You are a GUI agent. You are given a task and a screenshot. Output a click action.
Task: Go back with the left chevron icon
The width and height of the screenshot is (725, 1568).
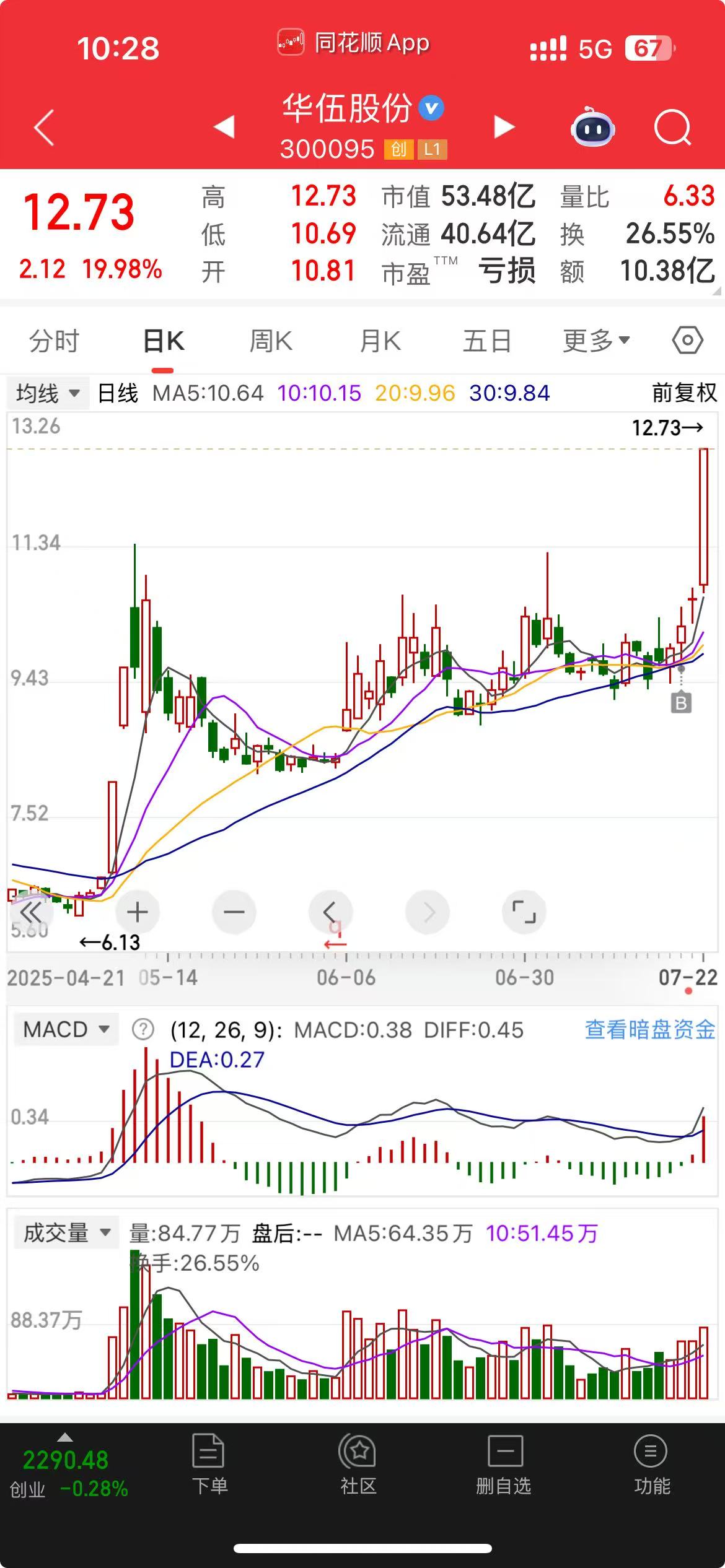click(44, 128)
